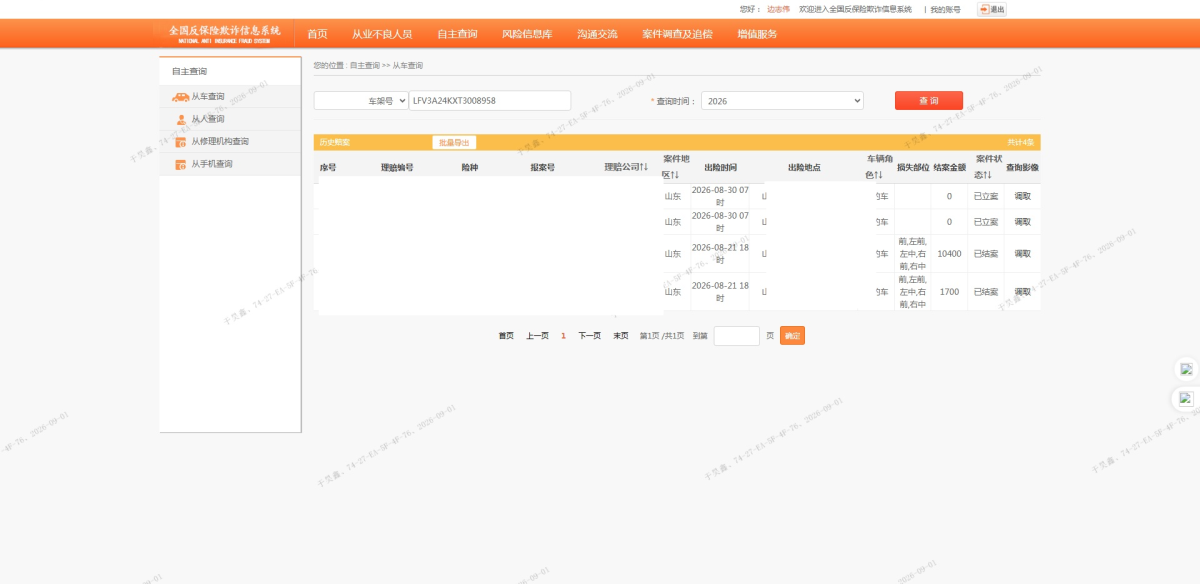Click the page number jump field
Screen dimensions: 1200x584
tap(737, 336)
